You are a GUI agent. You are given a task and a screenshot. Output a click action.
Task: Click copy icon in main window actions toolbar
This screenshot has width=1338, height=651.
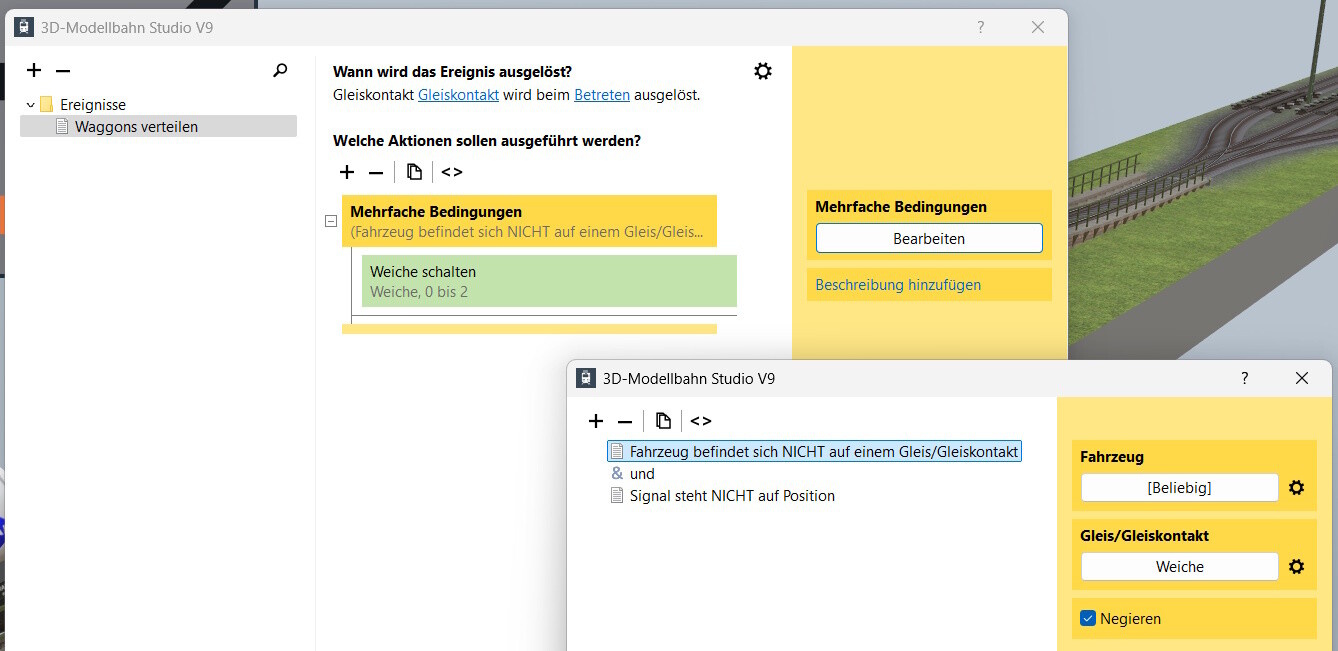[x=414, y=172]
